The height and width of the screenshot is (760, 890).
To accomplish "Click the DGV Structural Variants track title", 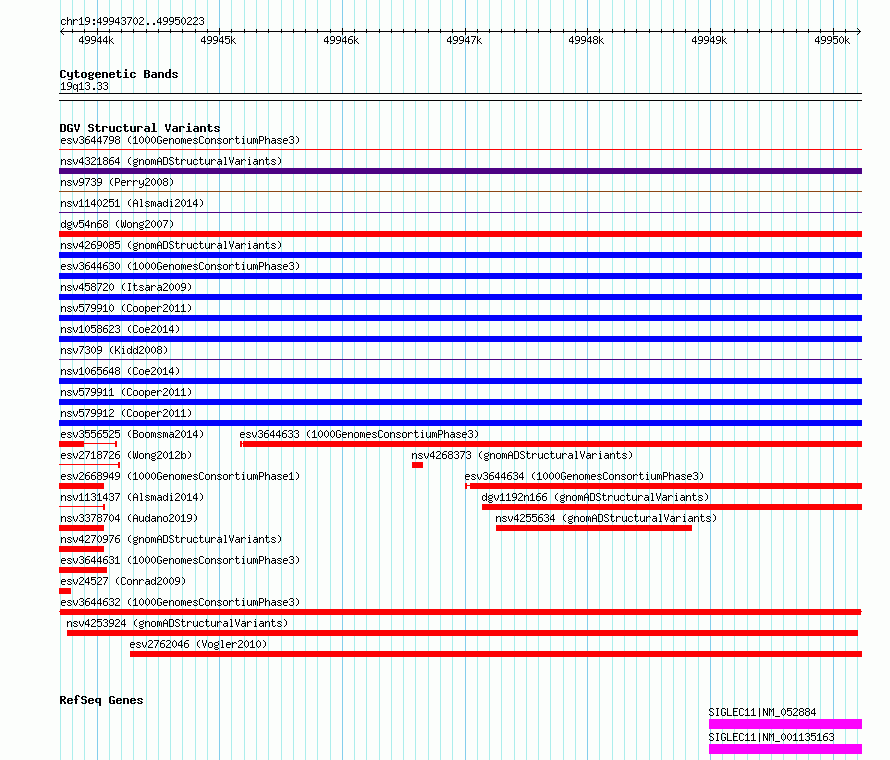I will coord(140,128).
